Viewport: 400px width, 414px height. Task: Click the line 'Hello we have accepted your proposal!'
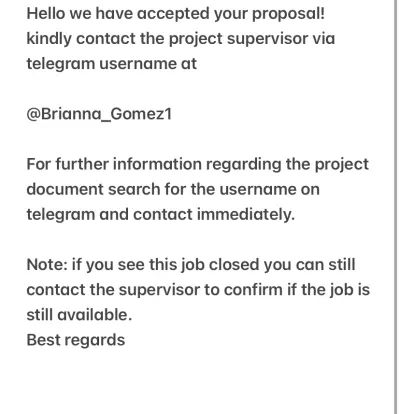pos(175,14)
